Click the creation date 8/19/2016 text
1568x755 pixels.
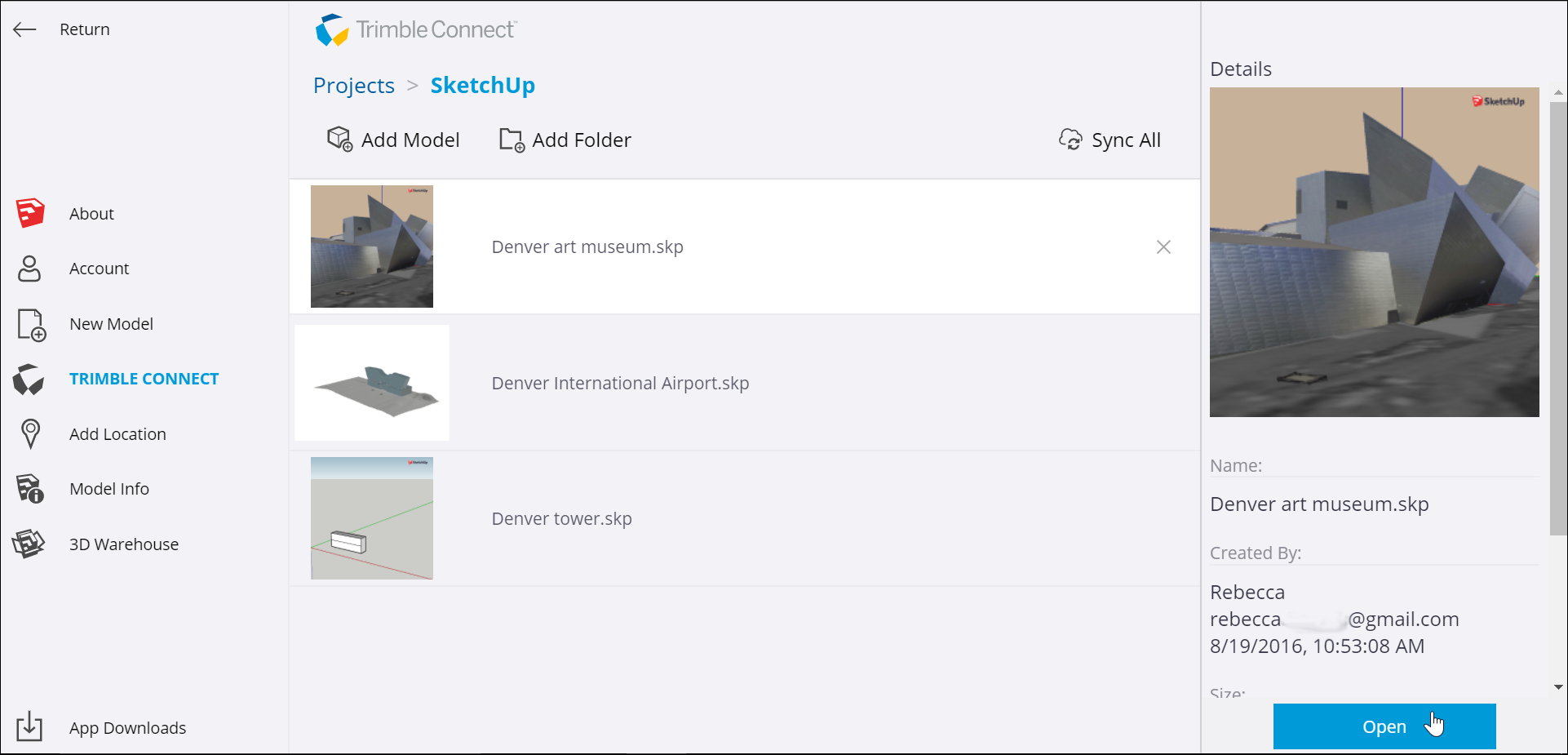1317,646
